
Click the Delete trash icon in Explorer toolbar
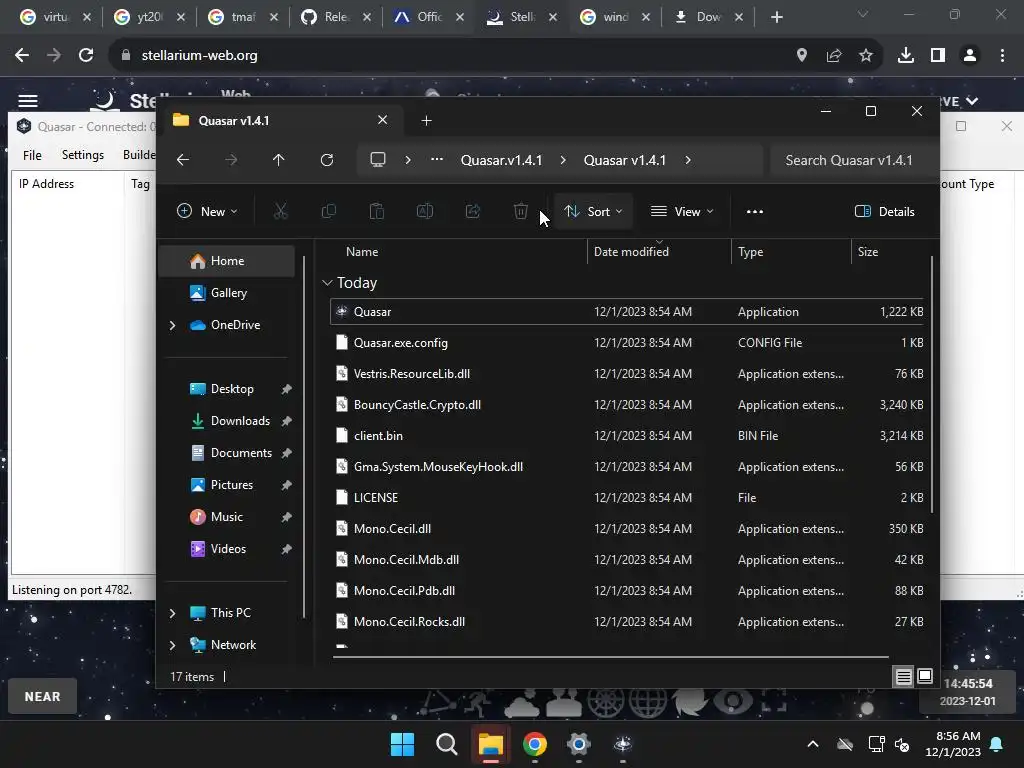pyautogui.click(x=520, y=211)
